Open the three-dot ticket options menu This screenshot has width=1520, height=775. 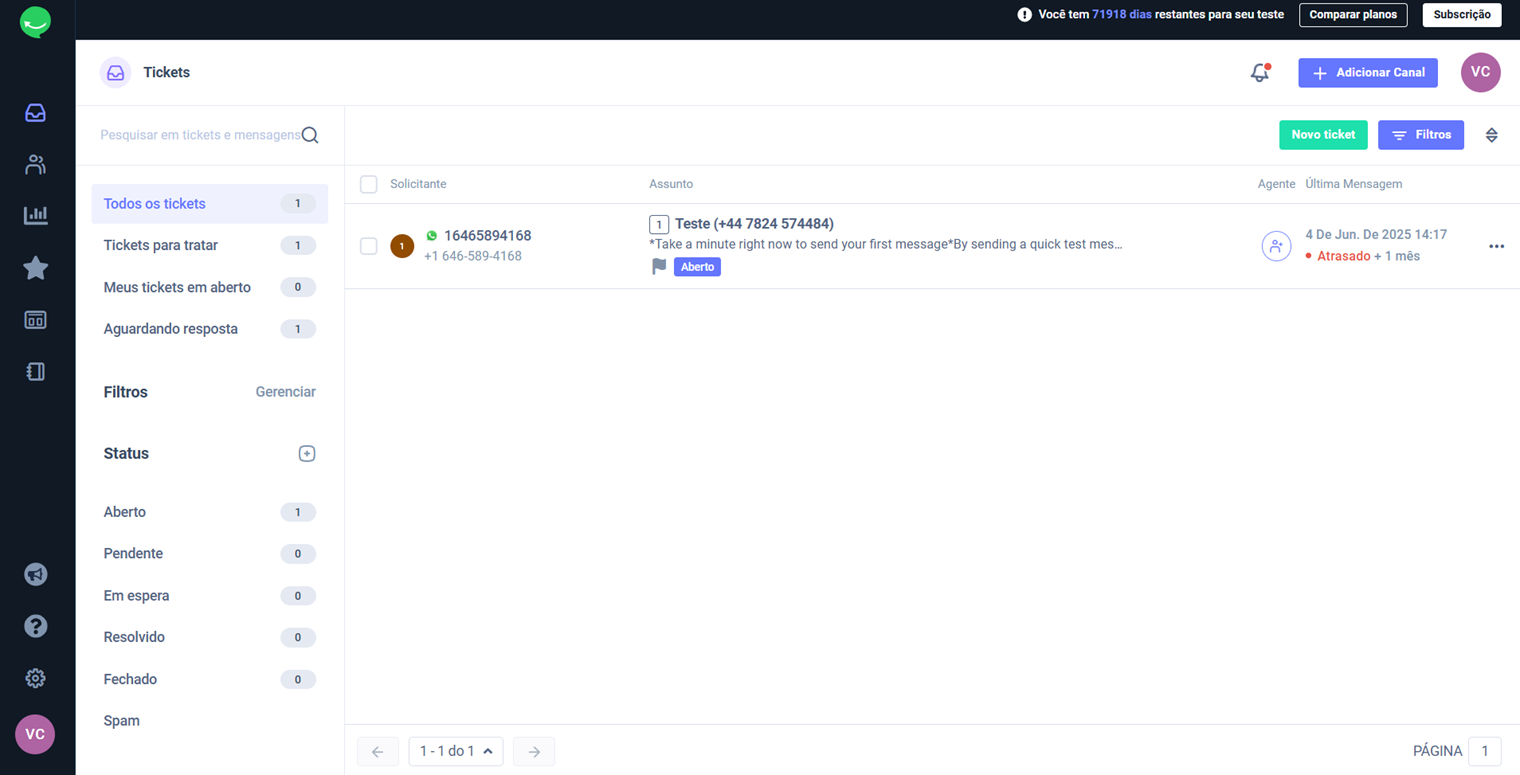pyautogui.click(x=1496, y=246)
